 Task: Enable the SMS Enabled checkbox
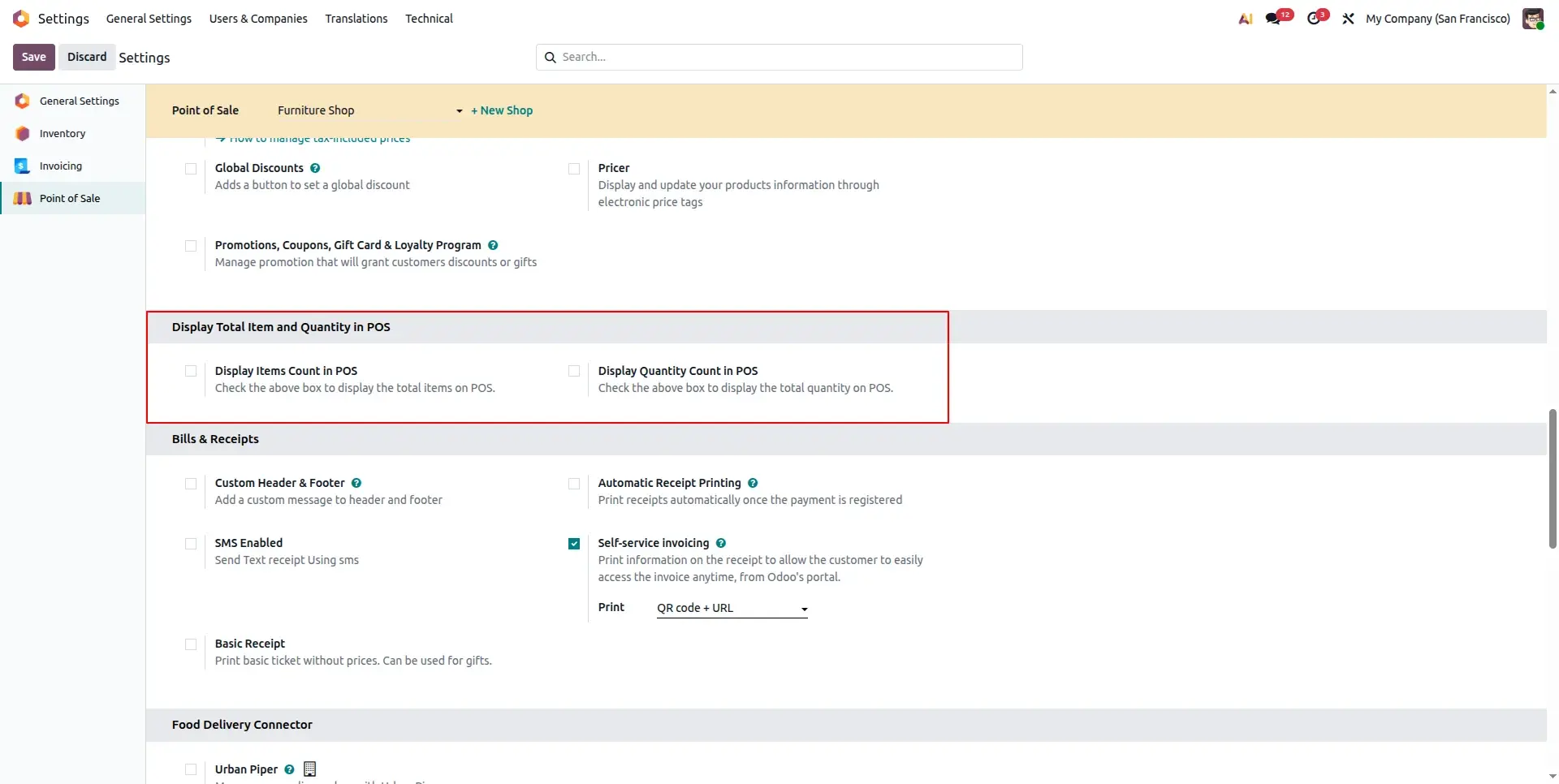click(x=191, y=544)
